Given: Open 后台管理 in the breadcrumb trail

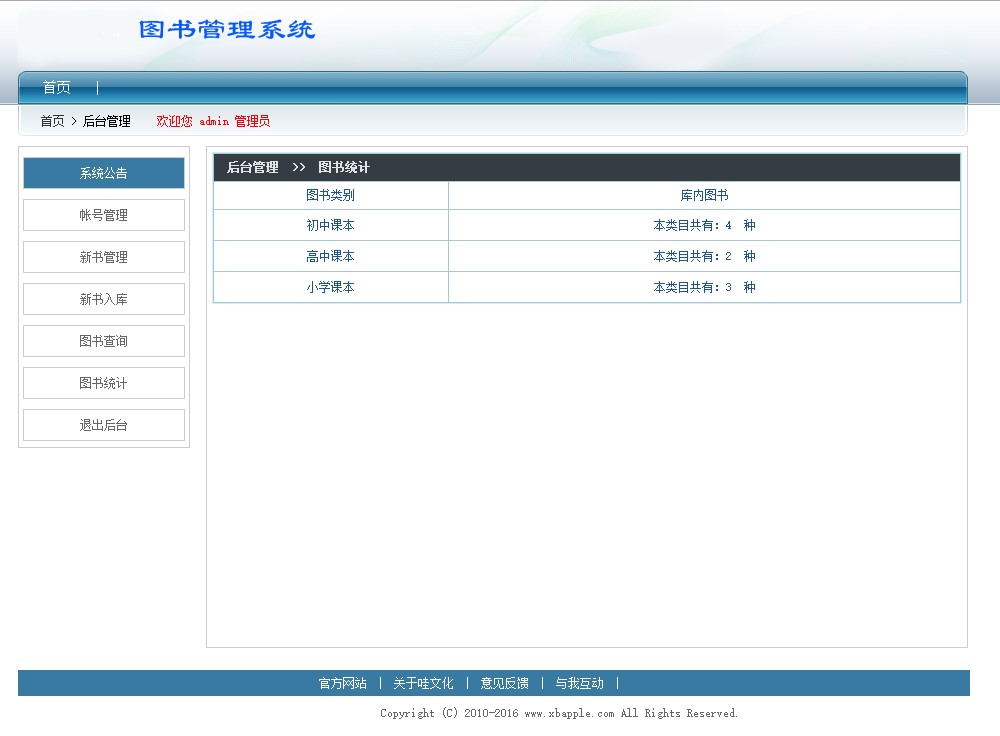Looking at the screenshot, I should tap(106, 121).
